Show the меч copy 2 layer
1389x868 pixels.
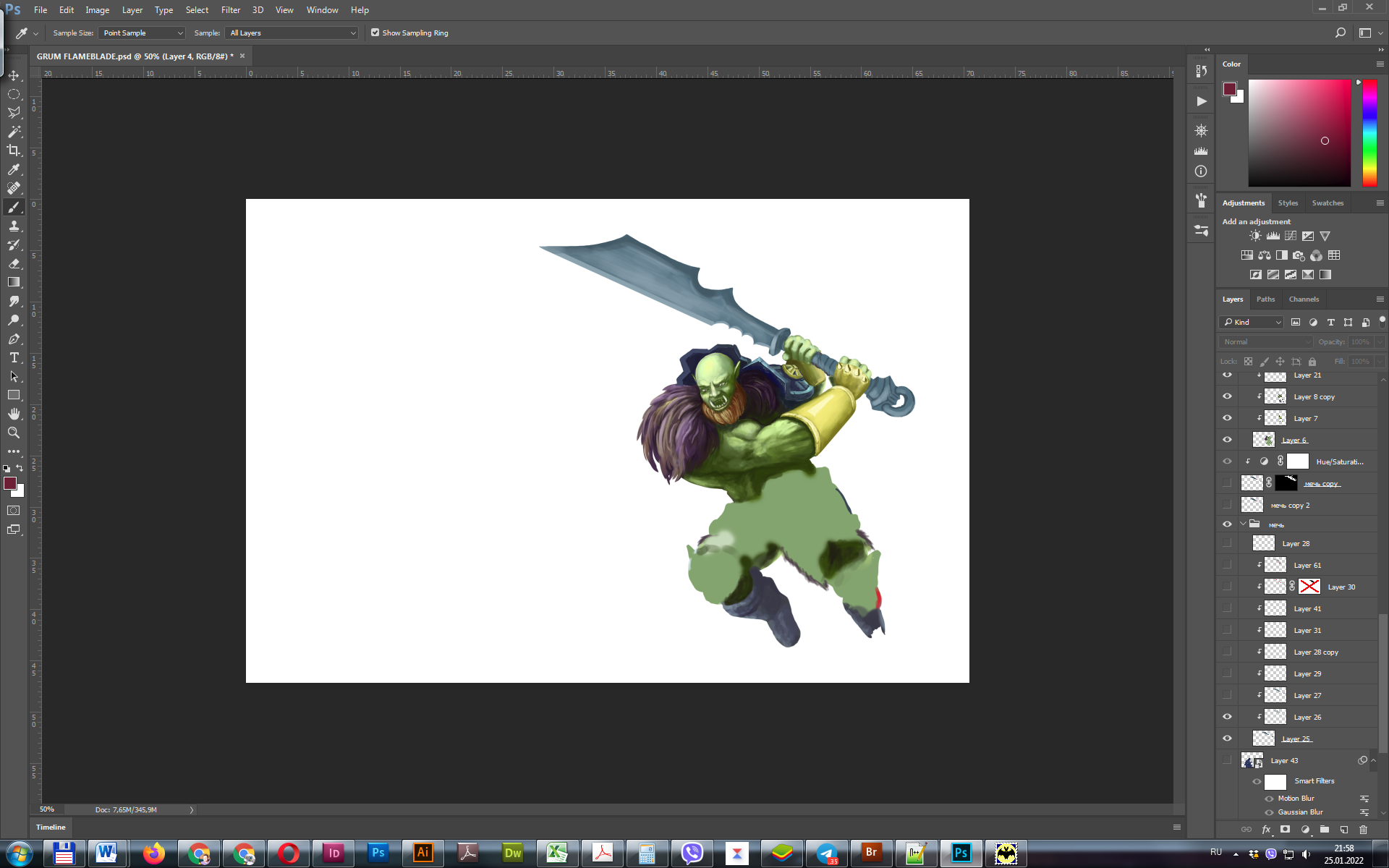[x=1227, y=505]
